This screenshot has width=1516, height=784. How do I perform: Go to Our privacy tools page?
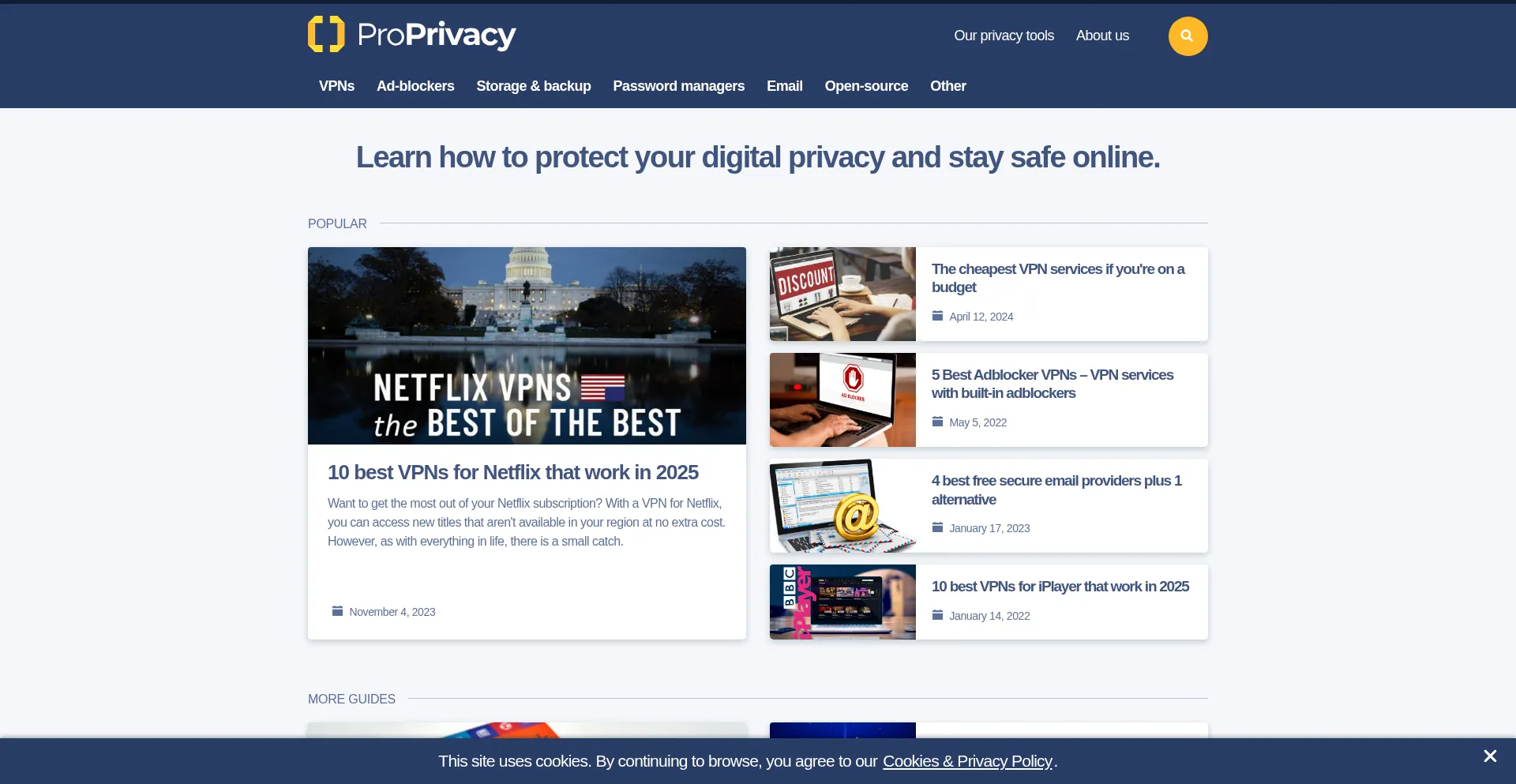pos(1004,36)
